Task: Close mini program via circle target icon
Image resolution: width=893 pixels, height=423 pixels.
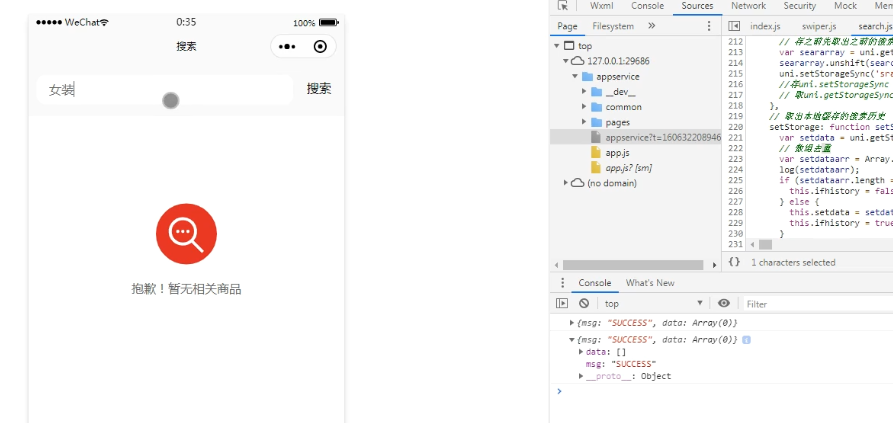Action: coord(320,47)
